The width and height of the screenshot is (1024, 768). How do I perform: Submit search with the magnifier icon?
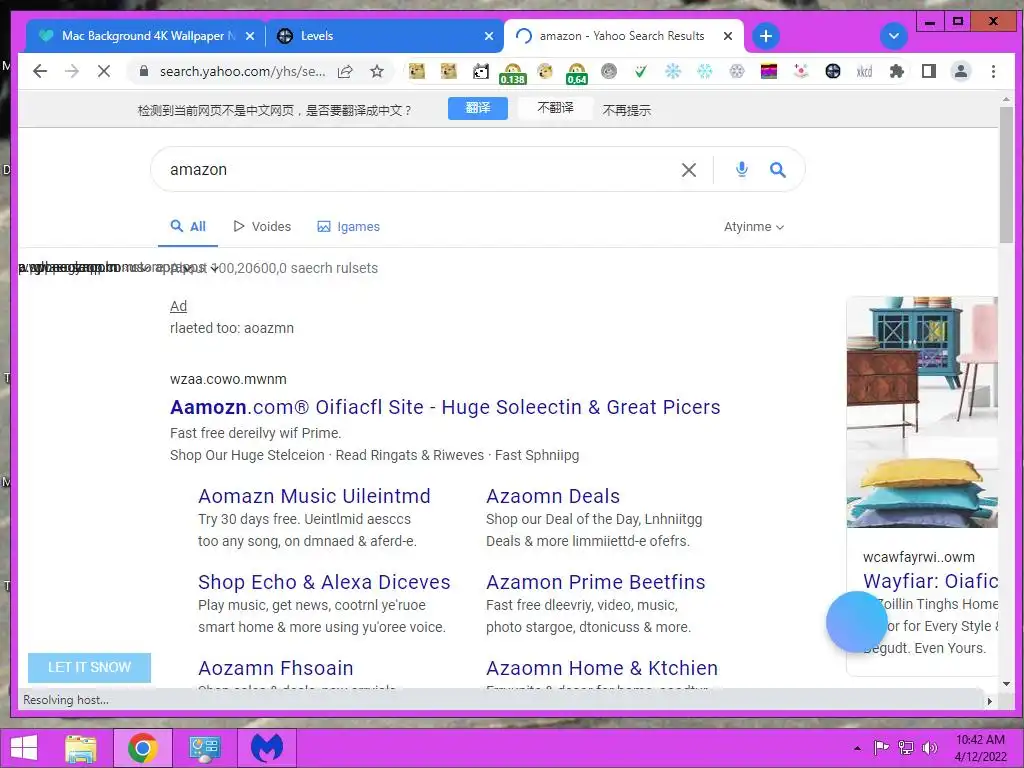[777, 170]
